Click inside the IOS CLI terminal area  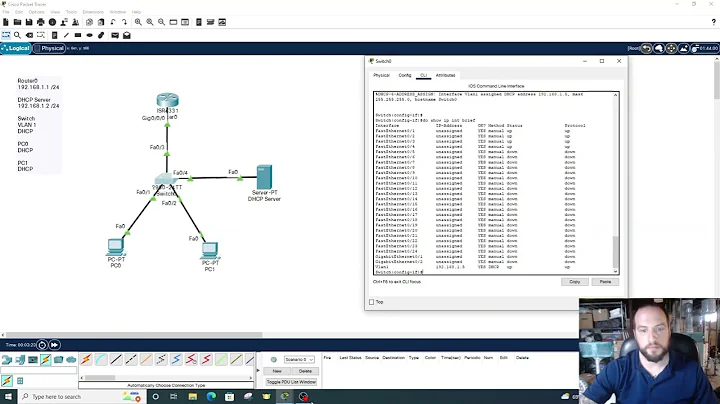pyautogui.click(x=494, y=184)
